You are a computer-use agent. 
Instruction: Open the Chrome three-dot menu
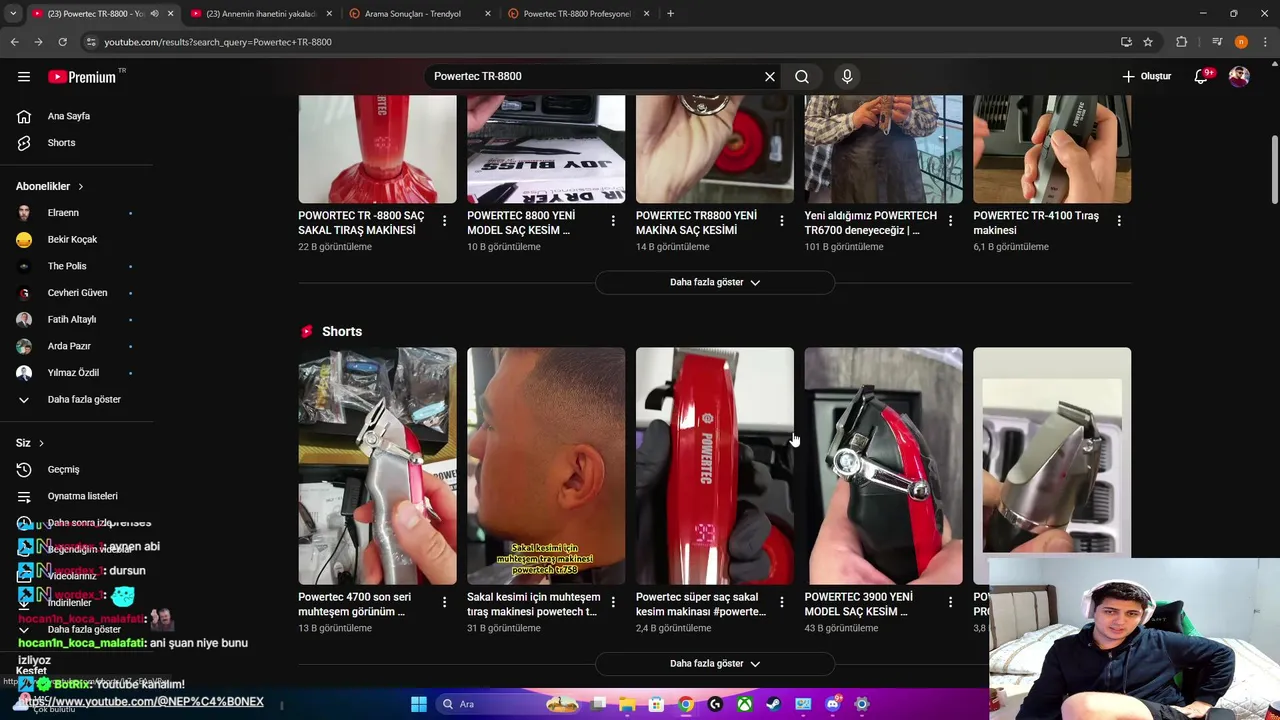[x=1265, y=42]
